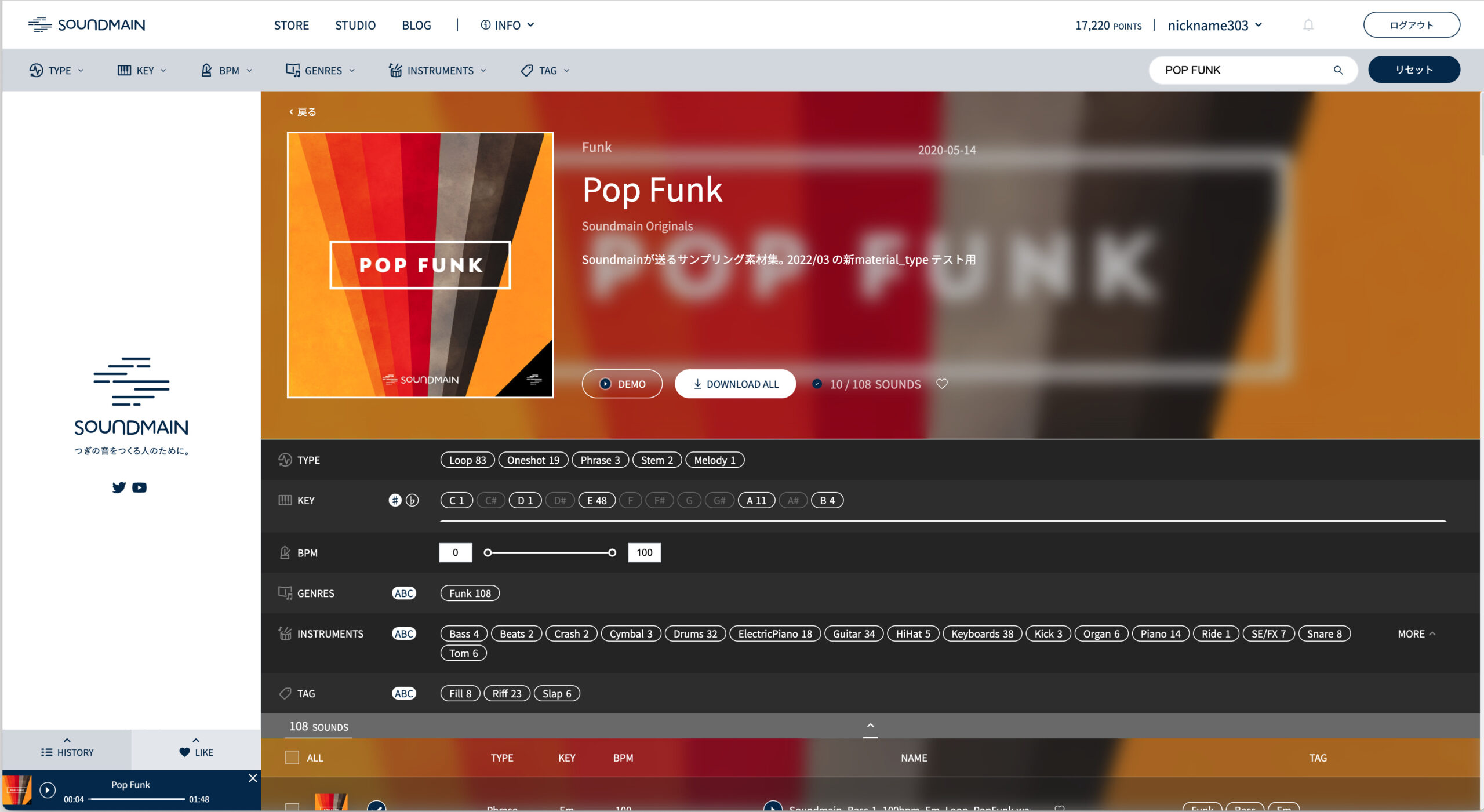Image resolution: width=1484 pixels, height=812 pixels.
Task: Click the TYPE waveform icon in filter panel
Action: tap(285, 460)
